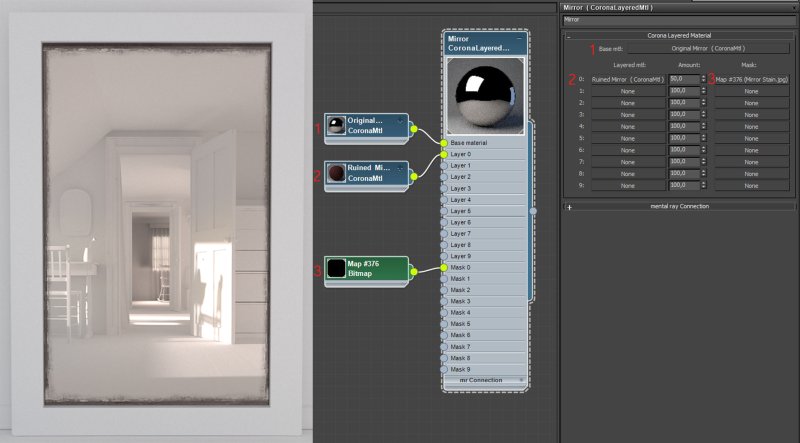Click the Mirror material name field

(678, 19)
